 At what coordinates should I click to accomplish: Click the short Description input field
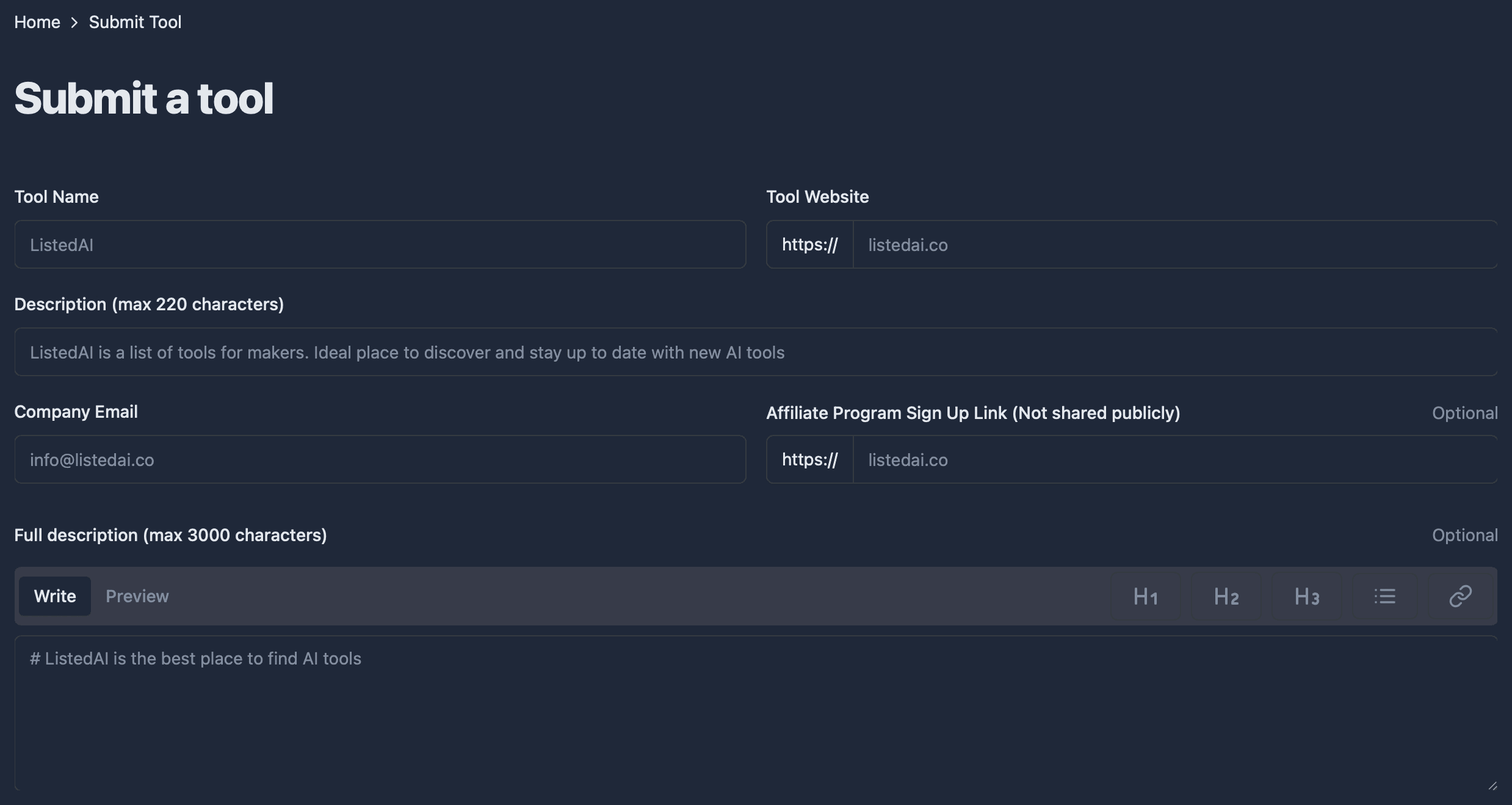point(756,352)
